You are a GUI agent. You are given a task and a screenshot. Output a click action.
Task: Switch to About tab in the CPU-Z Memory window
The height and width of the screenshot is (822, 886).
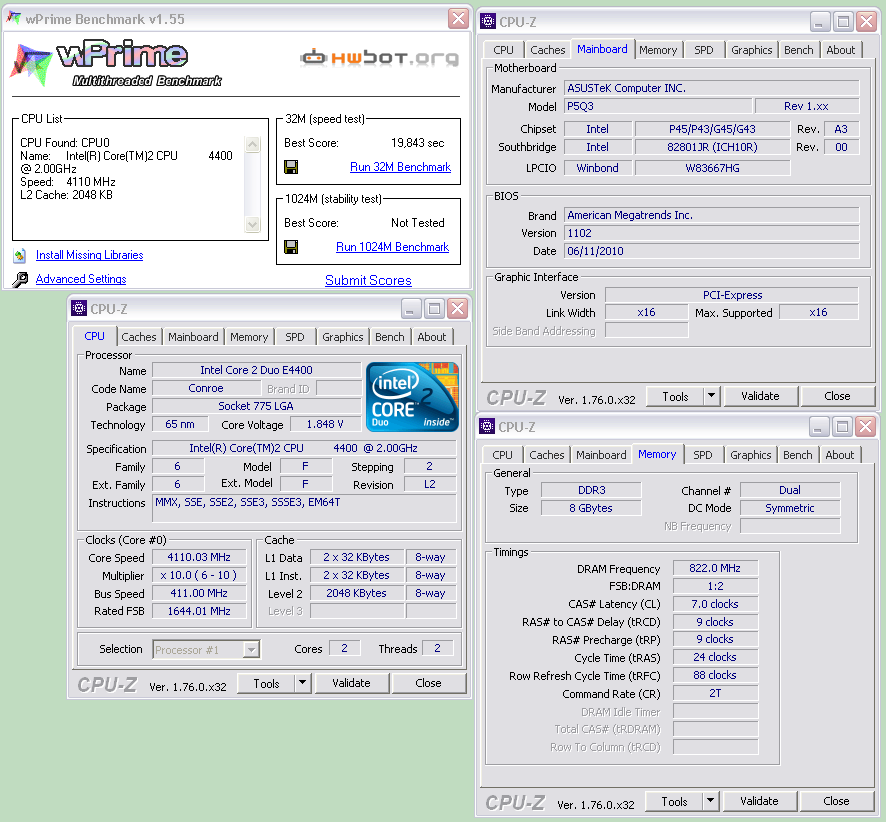(x=839, y=455)
